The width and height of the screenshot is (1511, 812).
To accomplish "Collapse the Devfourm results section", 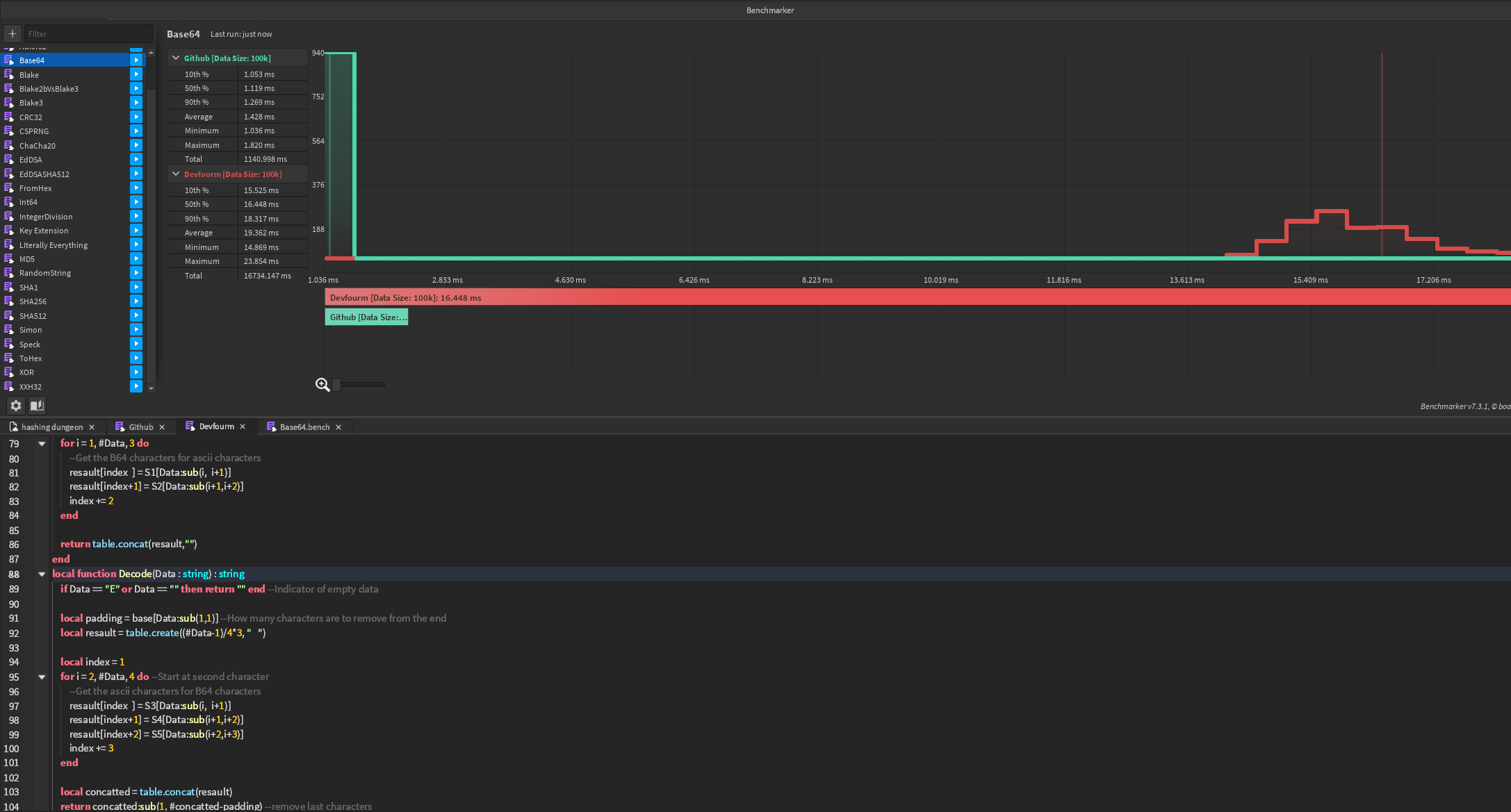I will pyautogui.click(x=176, y=174).
